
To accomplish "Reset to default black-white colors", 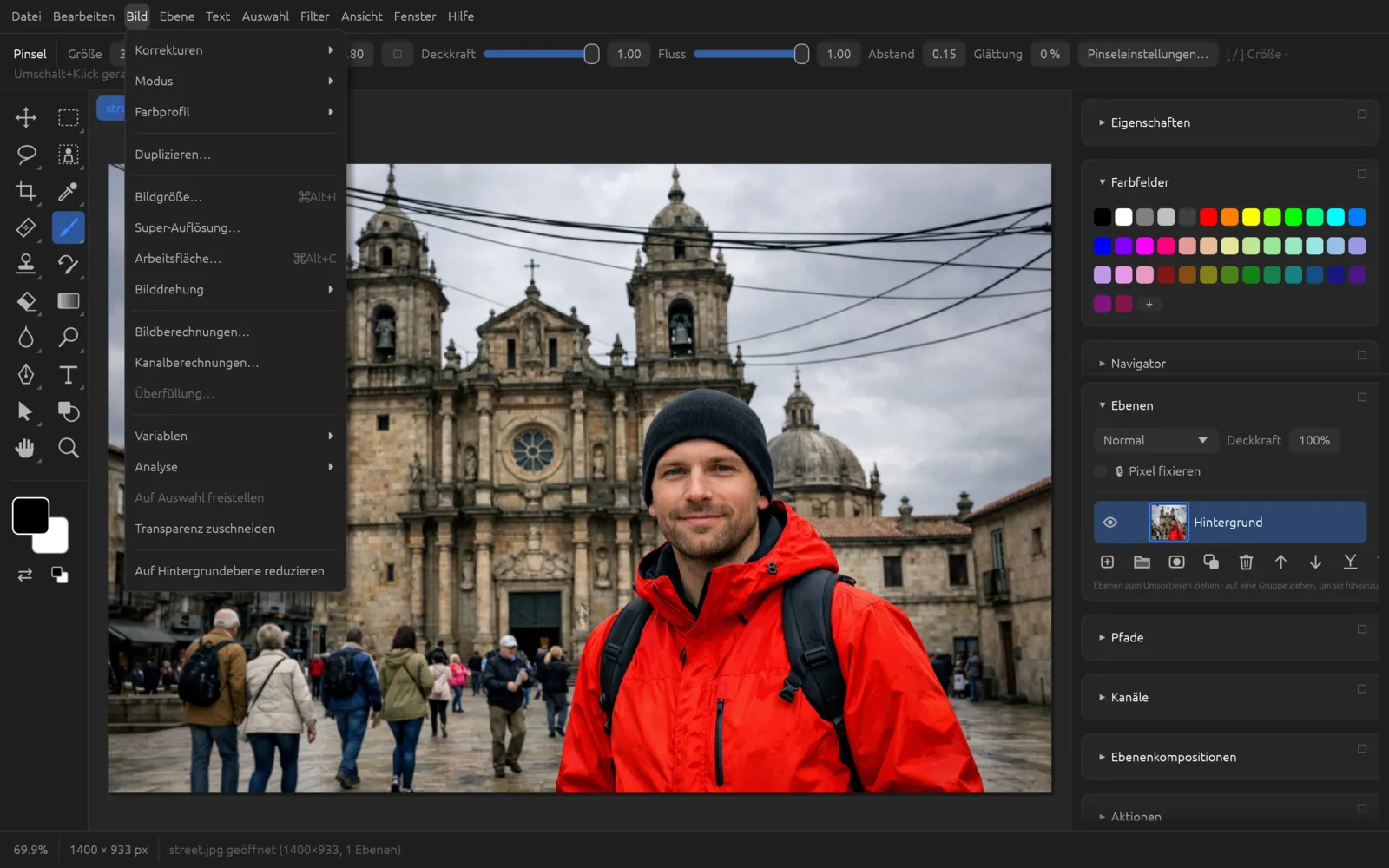I will click(59, 575).
